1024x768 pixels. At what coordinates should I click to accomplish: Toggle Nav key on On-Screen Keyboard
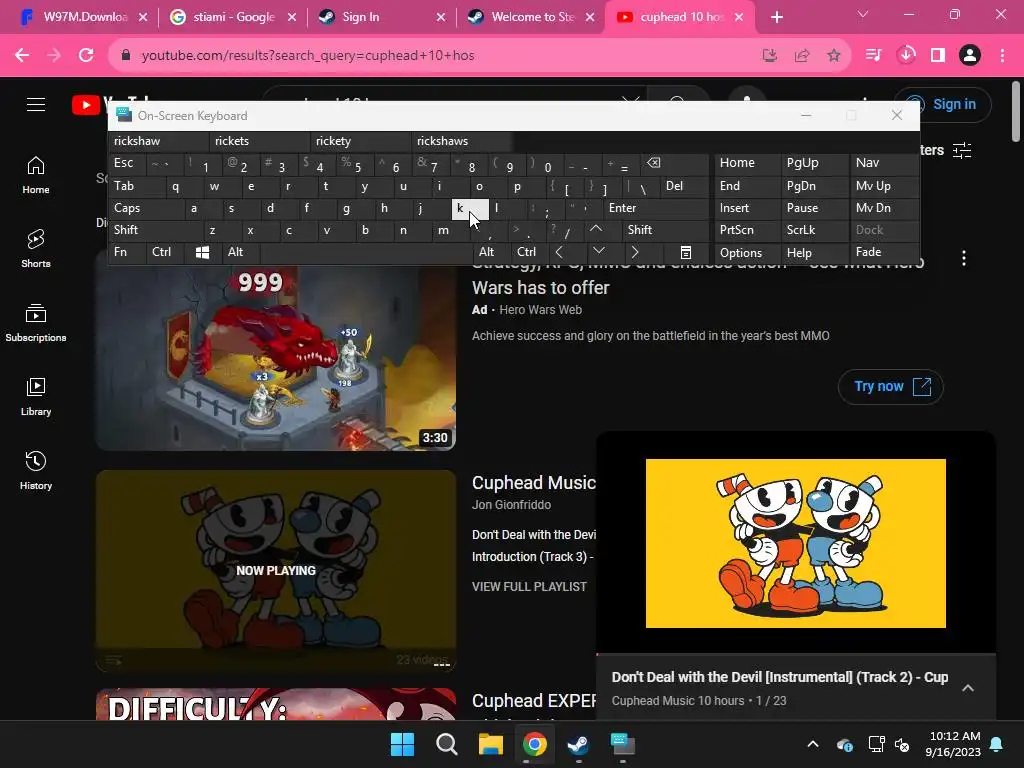point(884,163)
